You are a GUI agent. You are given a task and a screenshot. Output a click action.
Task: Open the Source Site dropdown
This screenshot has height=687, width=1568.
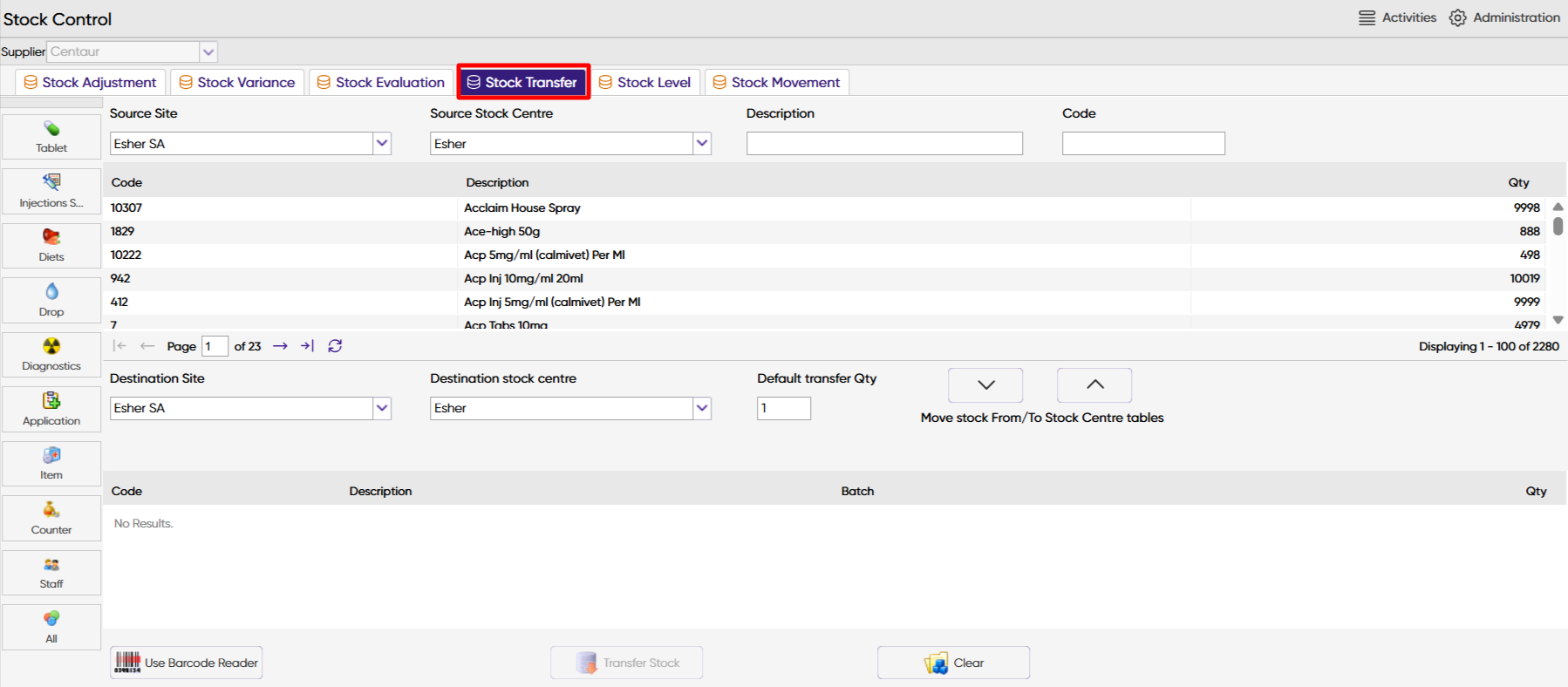tap(382, 143)
